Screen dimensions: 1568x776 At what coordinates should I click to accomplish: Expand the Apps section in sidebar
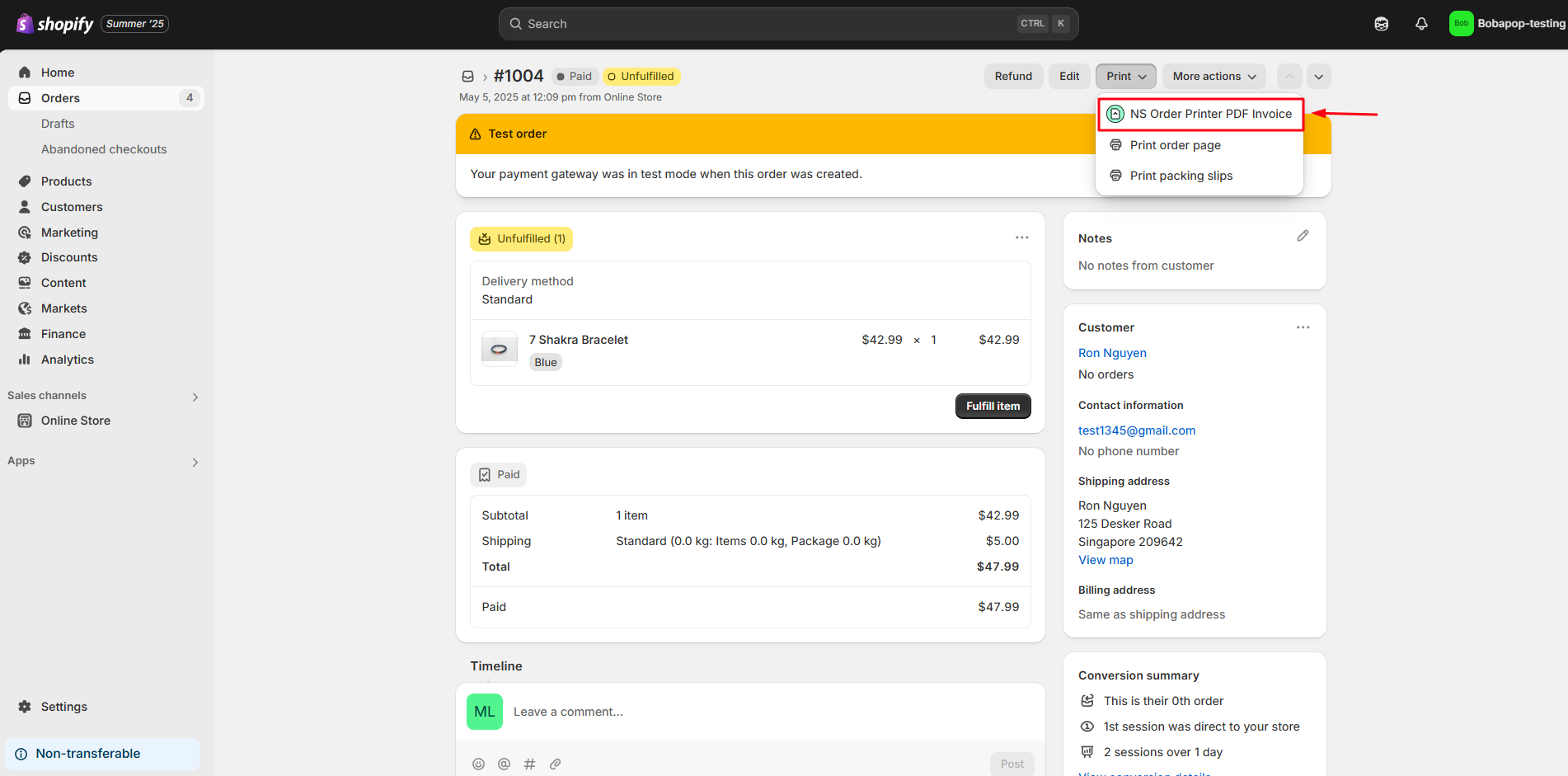pos(195,462)
